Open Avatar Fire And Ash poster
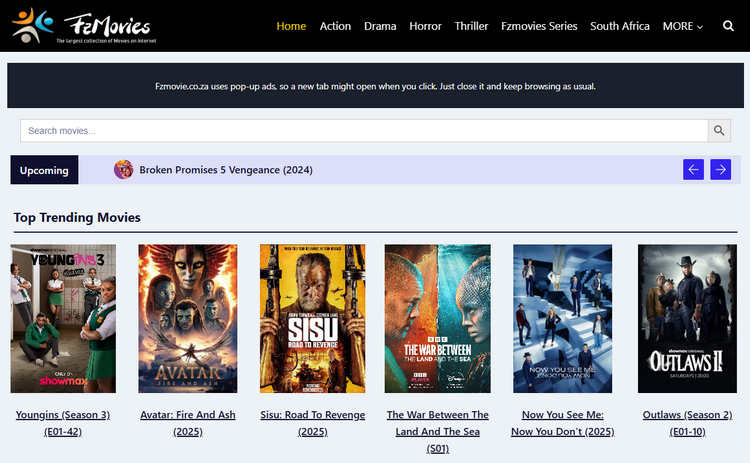The width and height of the screenshot is (750, 463). click(188, 319)
